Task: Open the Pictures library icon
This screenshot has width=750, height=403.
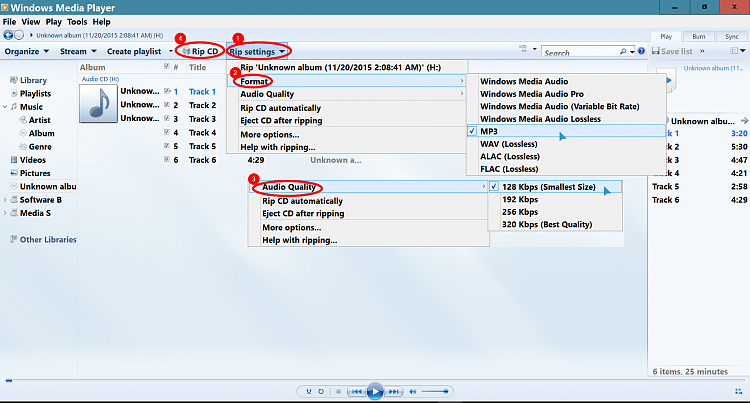Action: (14, 173)
